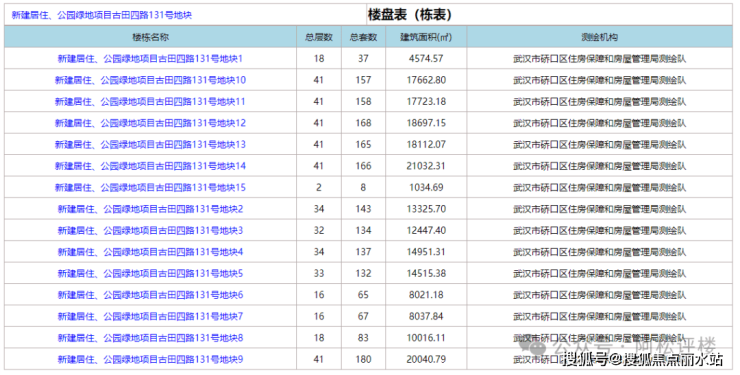Open building link ending 地块5

pos(150,274)
